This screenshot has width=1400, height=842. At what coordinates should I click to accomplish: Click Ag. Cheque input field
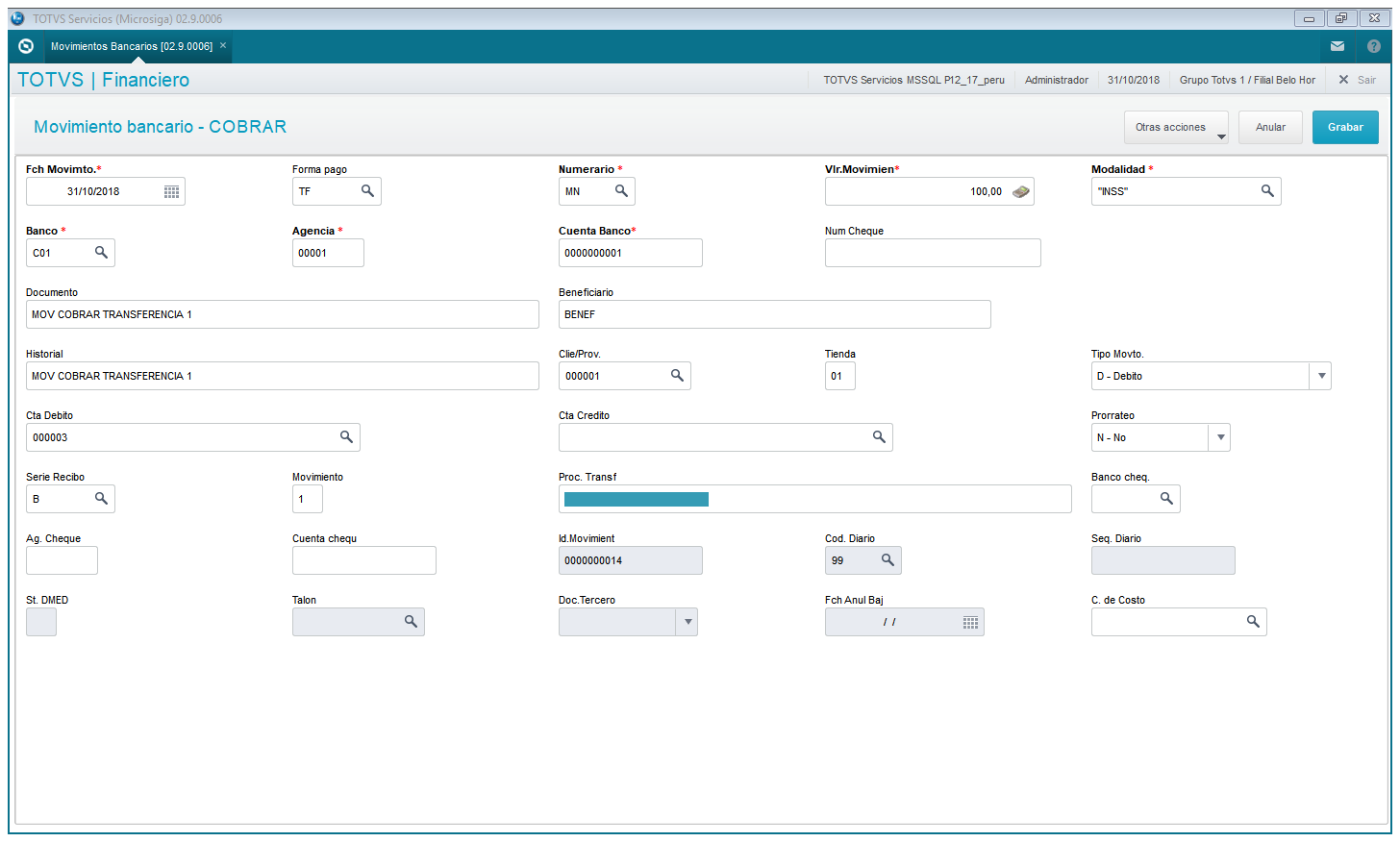[x=62, y=560]
